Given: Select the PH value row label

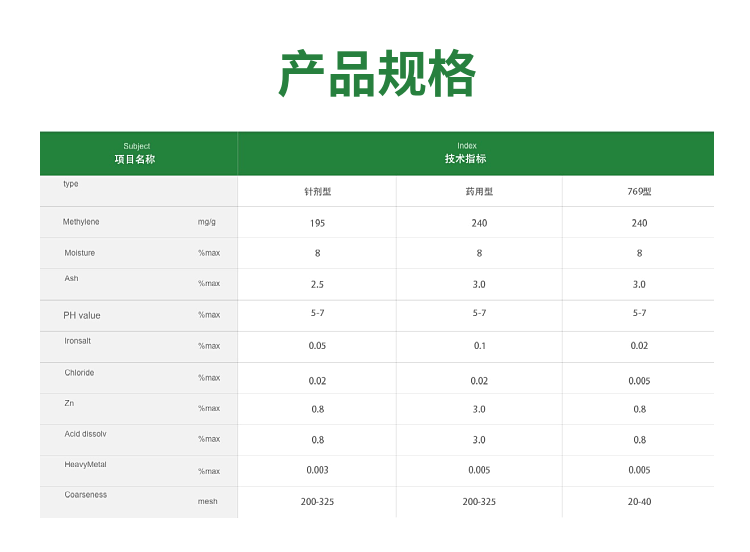Looking at the screenshot, I should click(82, 315).
